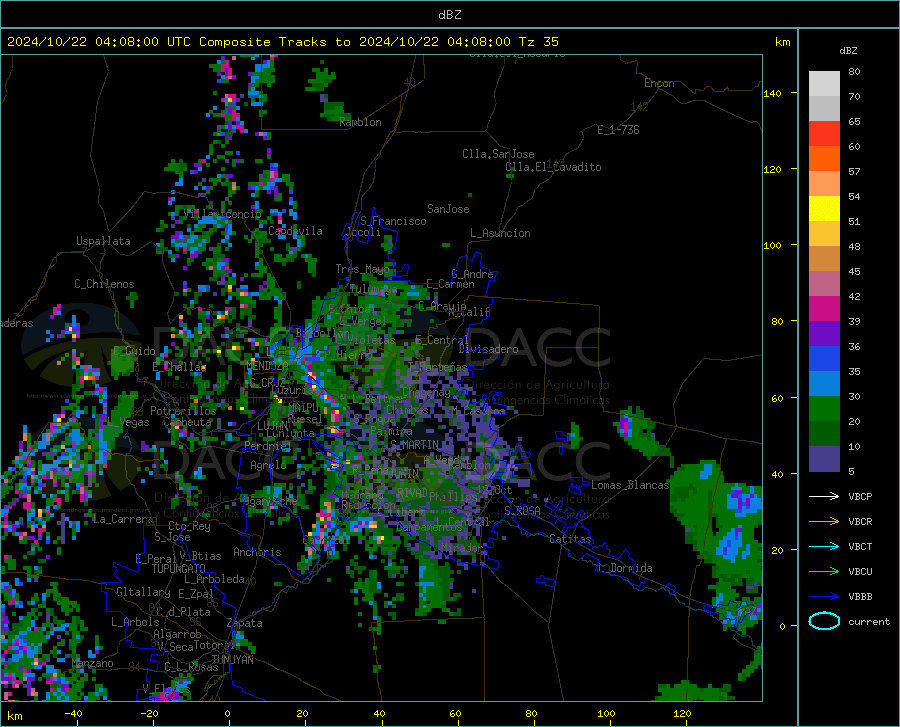The width and height of the screenshot is (900, 727).
Task: Click the L_Asuncion map label
Action: pyautogui.click(x=500, y=233)
